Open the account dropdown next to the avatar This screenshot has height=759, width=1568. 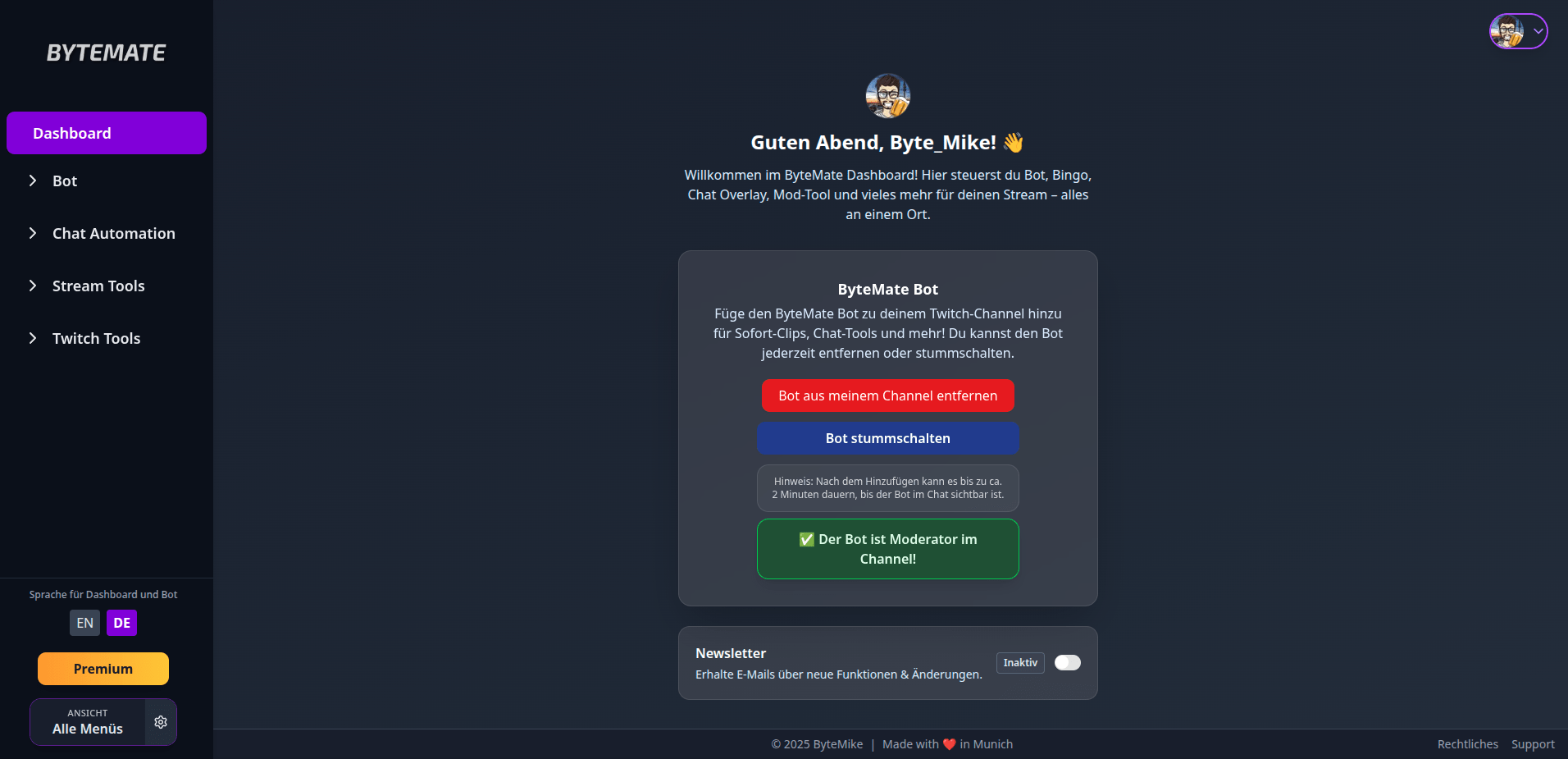pyautogui.click(x=1538, y=30)
